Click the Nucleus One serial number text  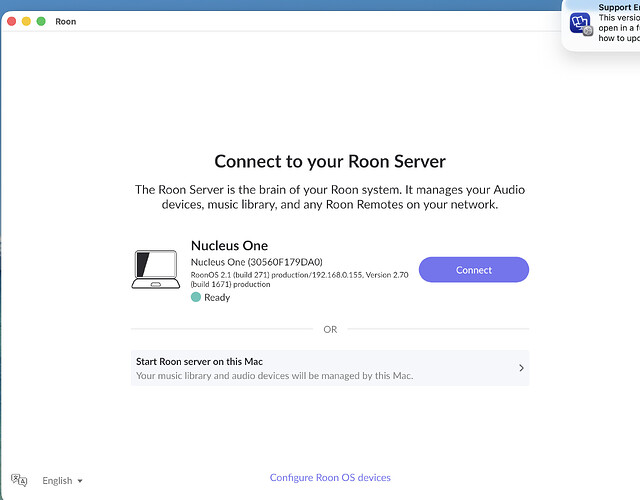(x=256, y=262)
